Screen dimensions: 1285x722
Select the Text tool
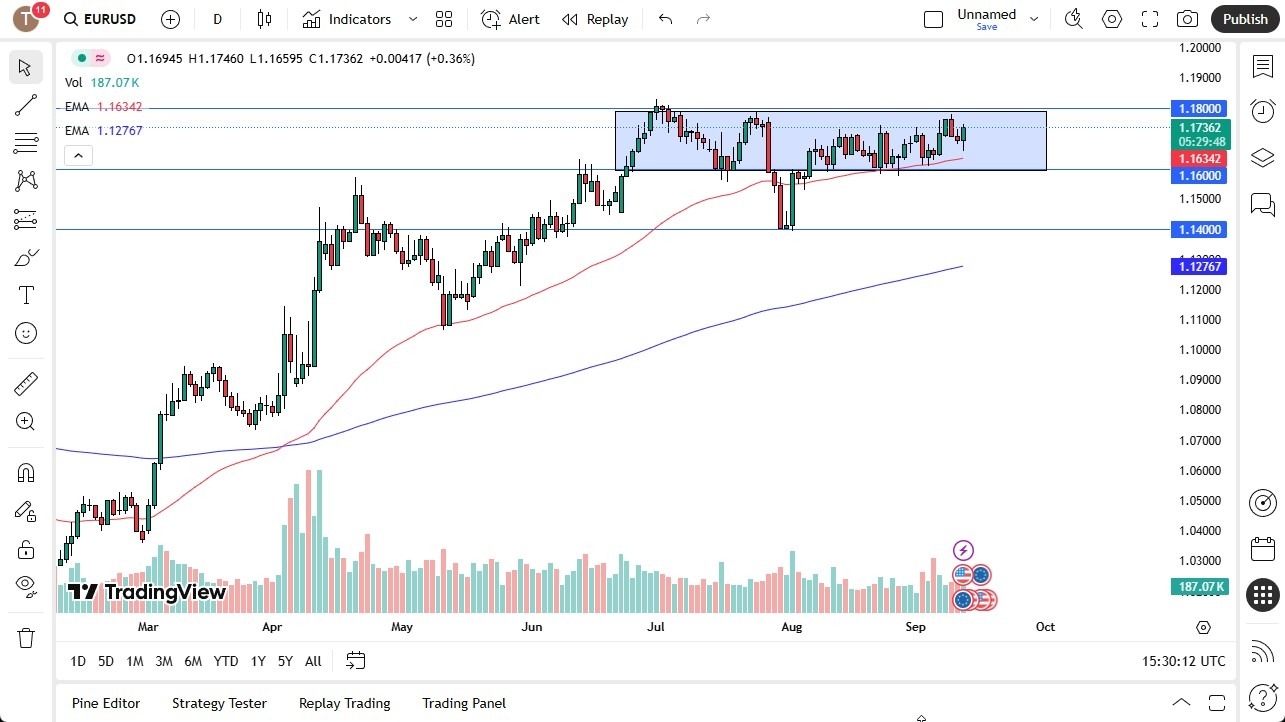26,294
